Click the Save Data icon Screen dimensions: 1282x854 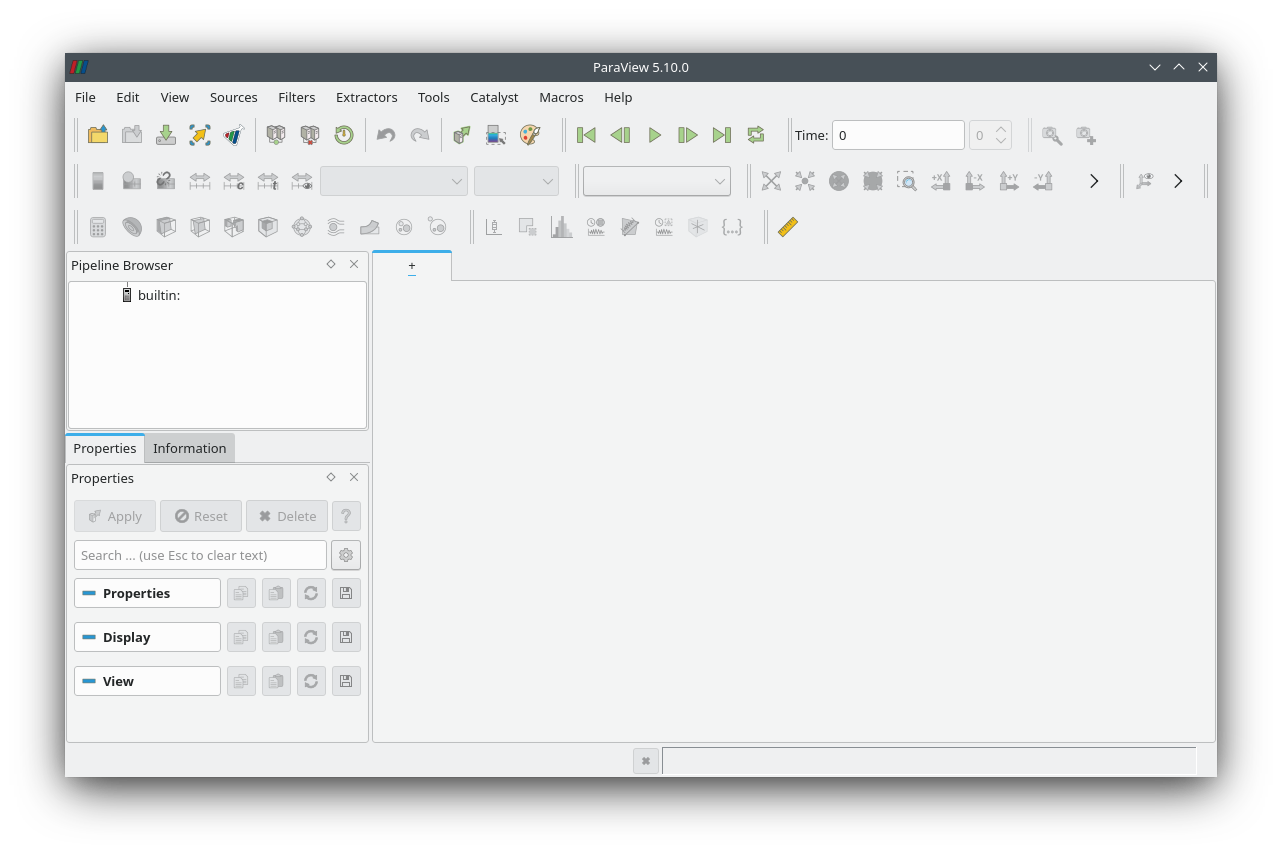pos(132,135)
